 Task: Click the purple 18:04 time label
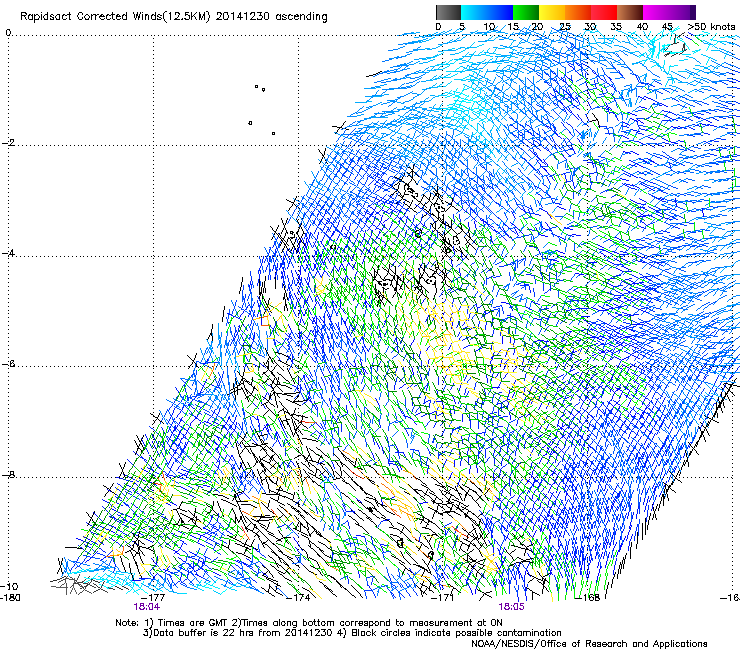(x=147, y=607)
